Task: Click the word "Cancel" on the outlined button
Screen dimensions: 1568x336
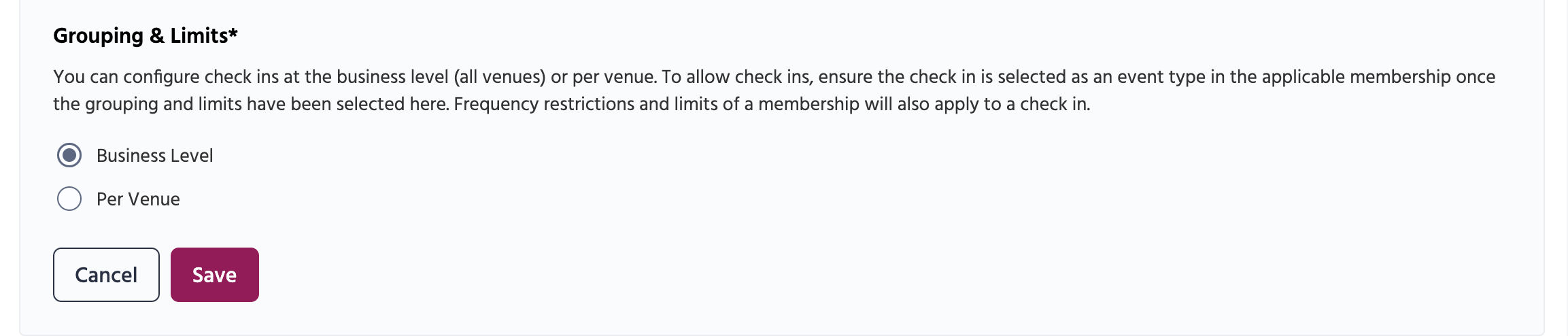Action: coord(106,275)
